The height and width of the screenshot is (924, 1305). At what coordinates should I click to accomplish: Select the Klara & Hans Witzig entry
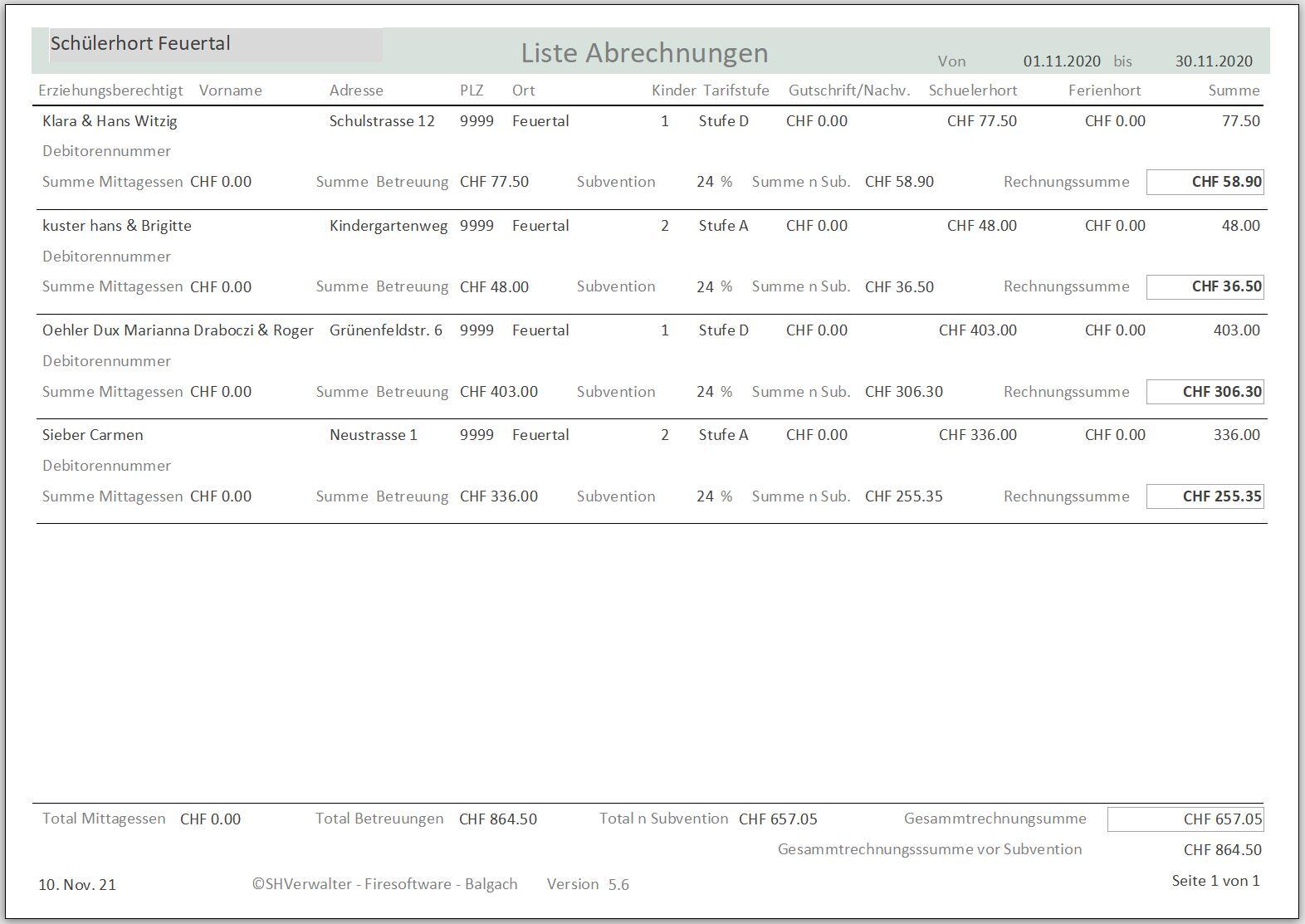[110, 121]
